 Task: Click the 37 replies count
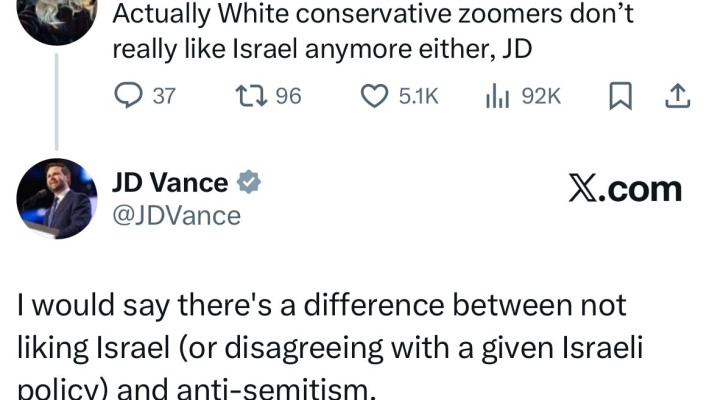click(163, 96)
